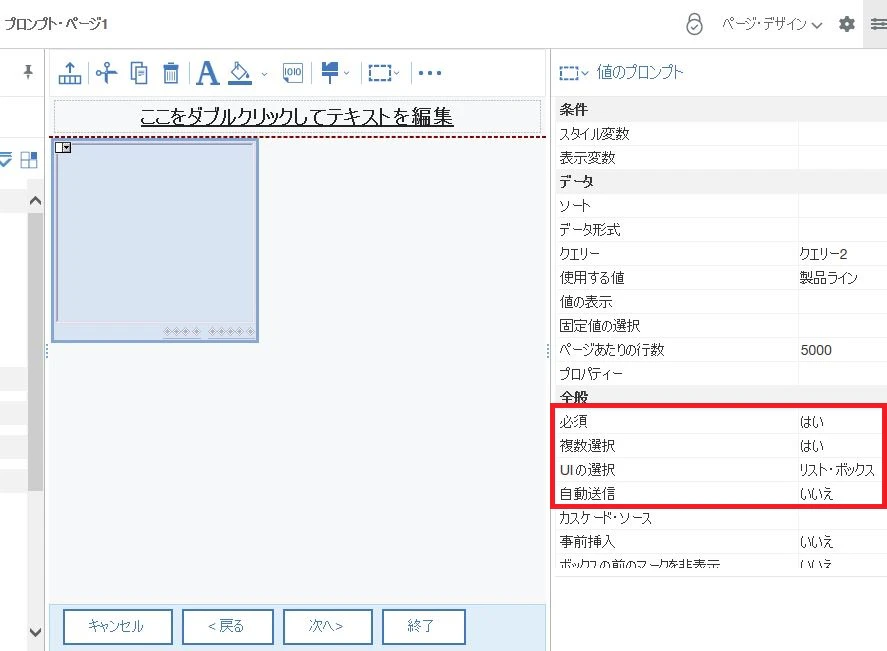Screen dimensions: 887x651
Task: Toggle the properties pane icon at top right
Action: (x=879, y=24)
